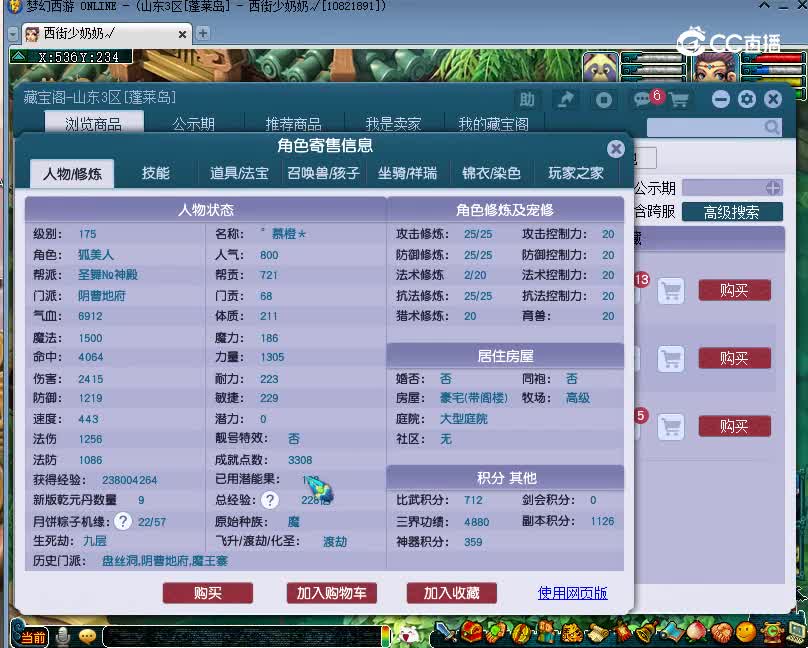Click the microphone voice icon in chat bar
This screenshot has height=648, width=808.
coord(63,636)
